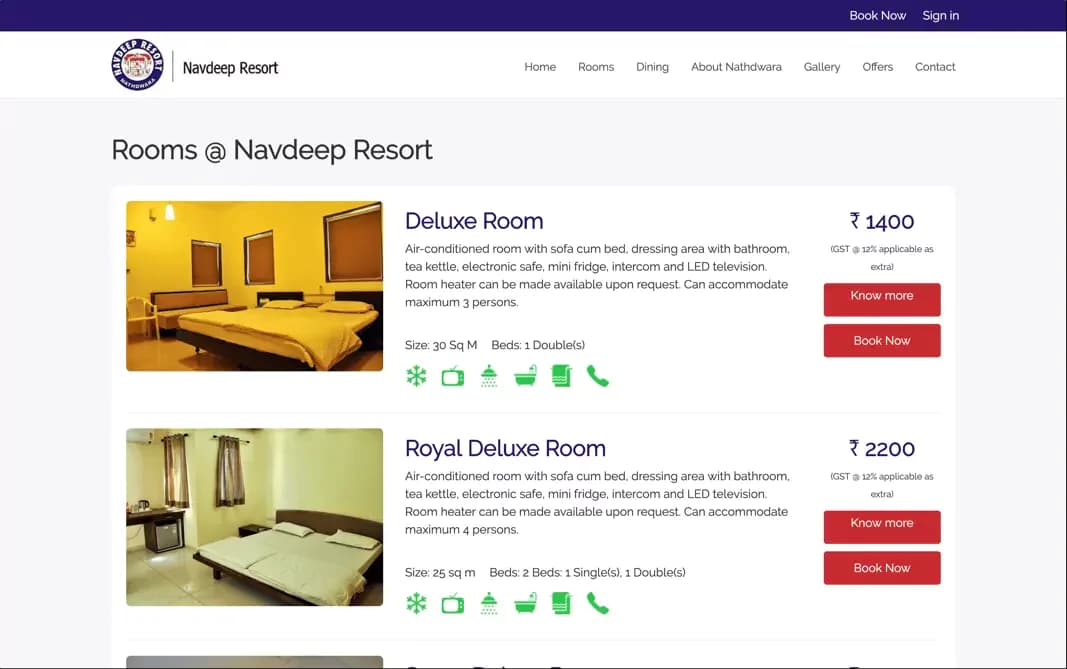
Task: Open the Dining page
Action: (653, 67)
